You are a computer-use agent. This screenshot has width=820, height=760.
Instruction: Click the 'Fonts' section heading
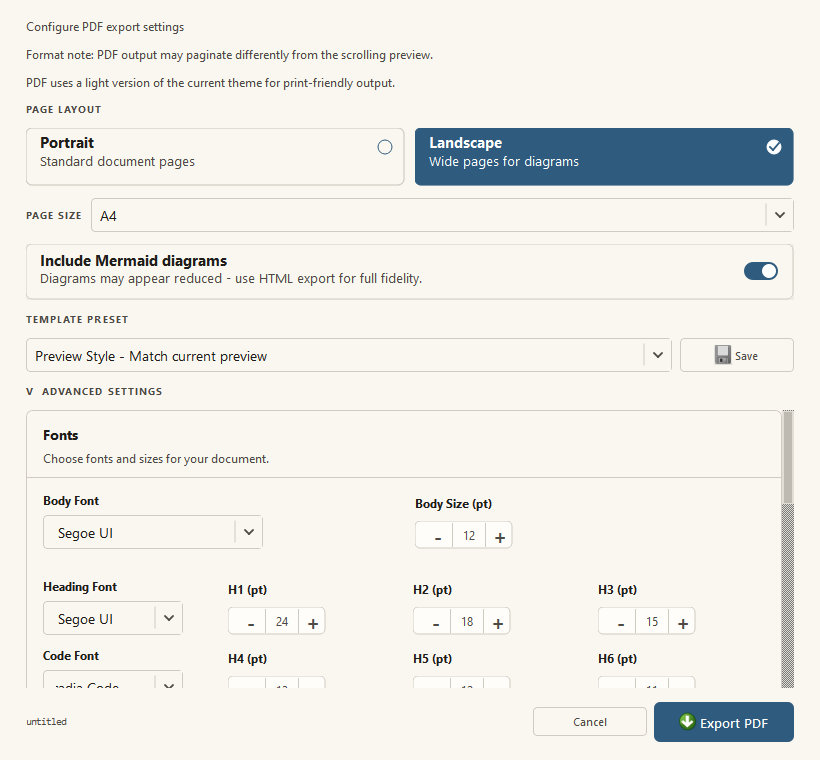coord(61,435)
